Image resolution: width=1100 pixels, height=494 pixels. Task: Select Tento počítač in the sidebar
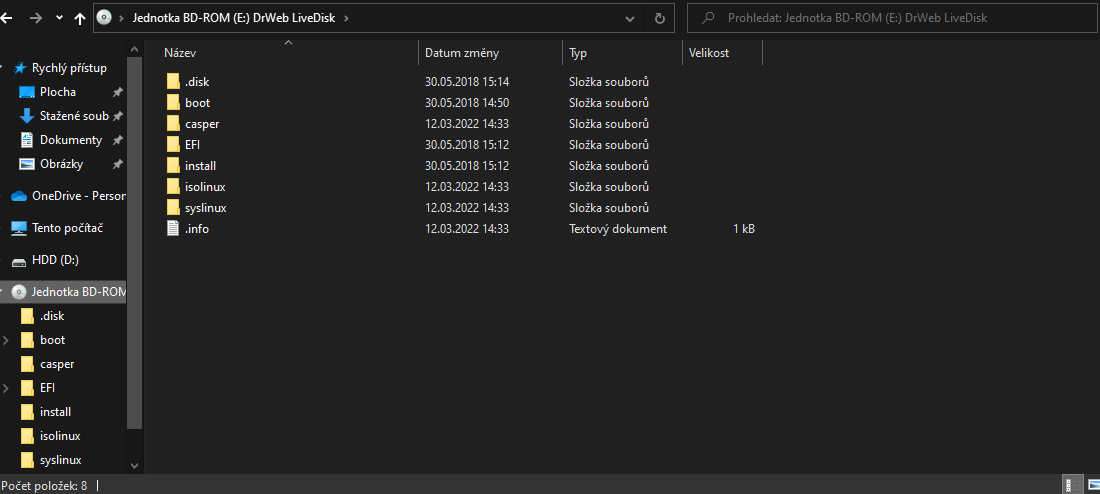pyautogui.click(x=66, y=228)
